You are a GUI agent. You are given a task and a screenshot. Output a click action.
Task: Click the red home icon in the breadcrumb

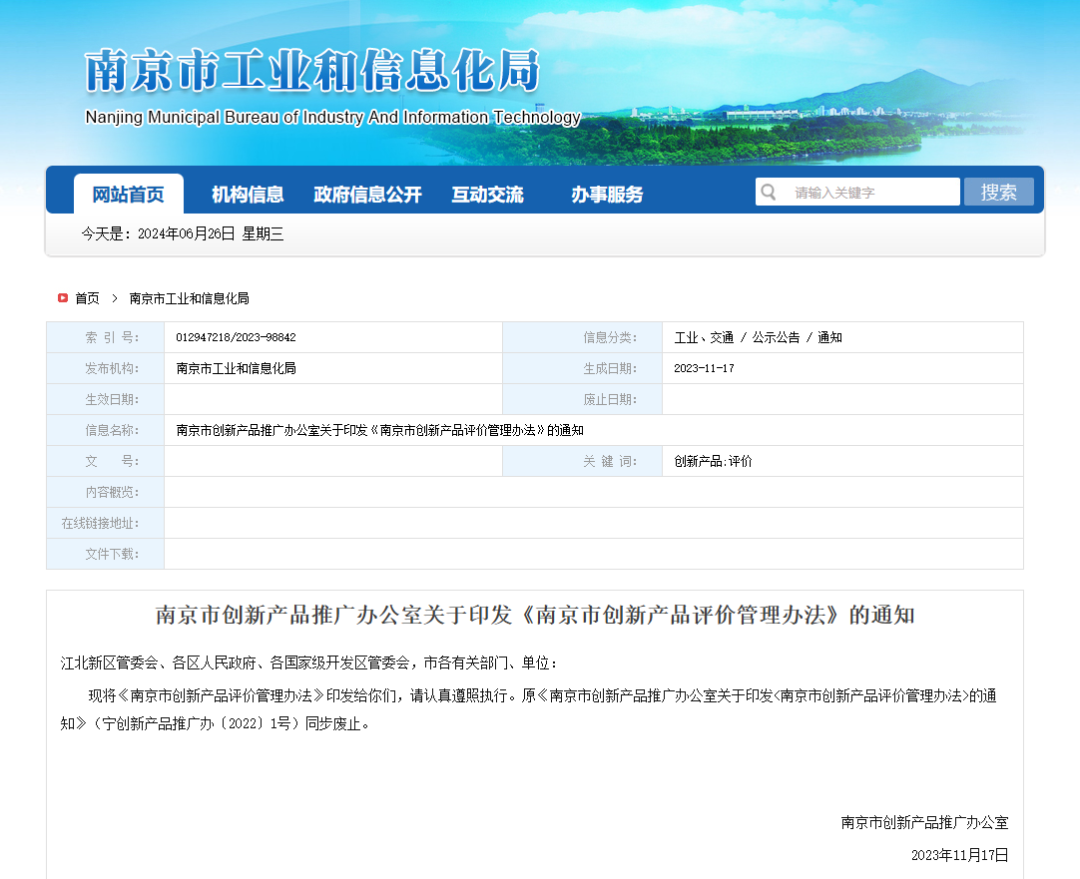pos(62,298)
